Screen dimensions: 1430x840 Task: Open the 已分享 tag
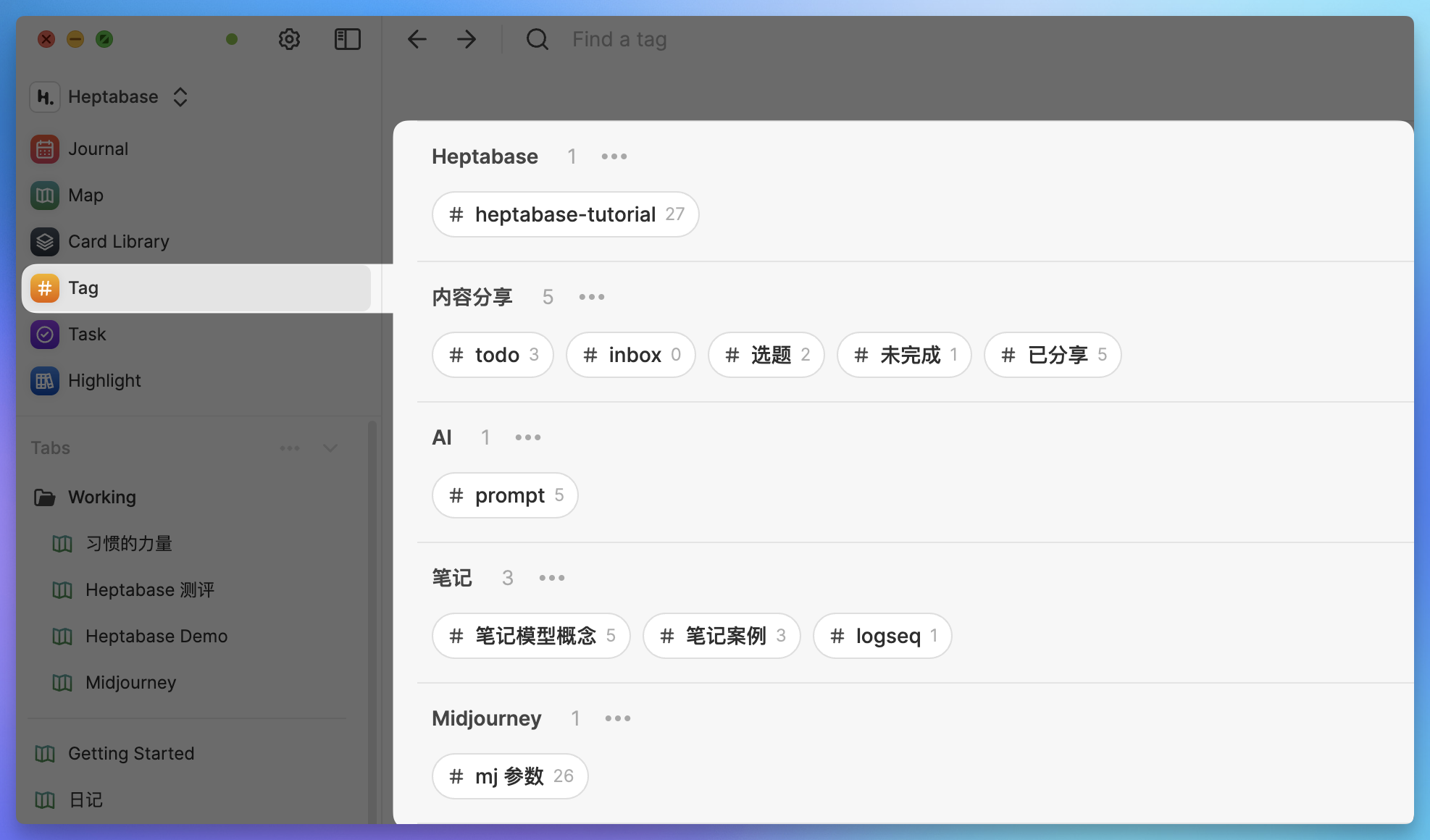pyautogui.click(x=1053, y=355)
